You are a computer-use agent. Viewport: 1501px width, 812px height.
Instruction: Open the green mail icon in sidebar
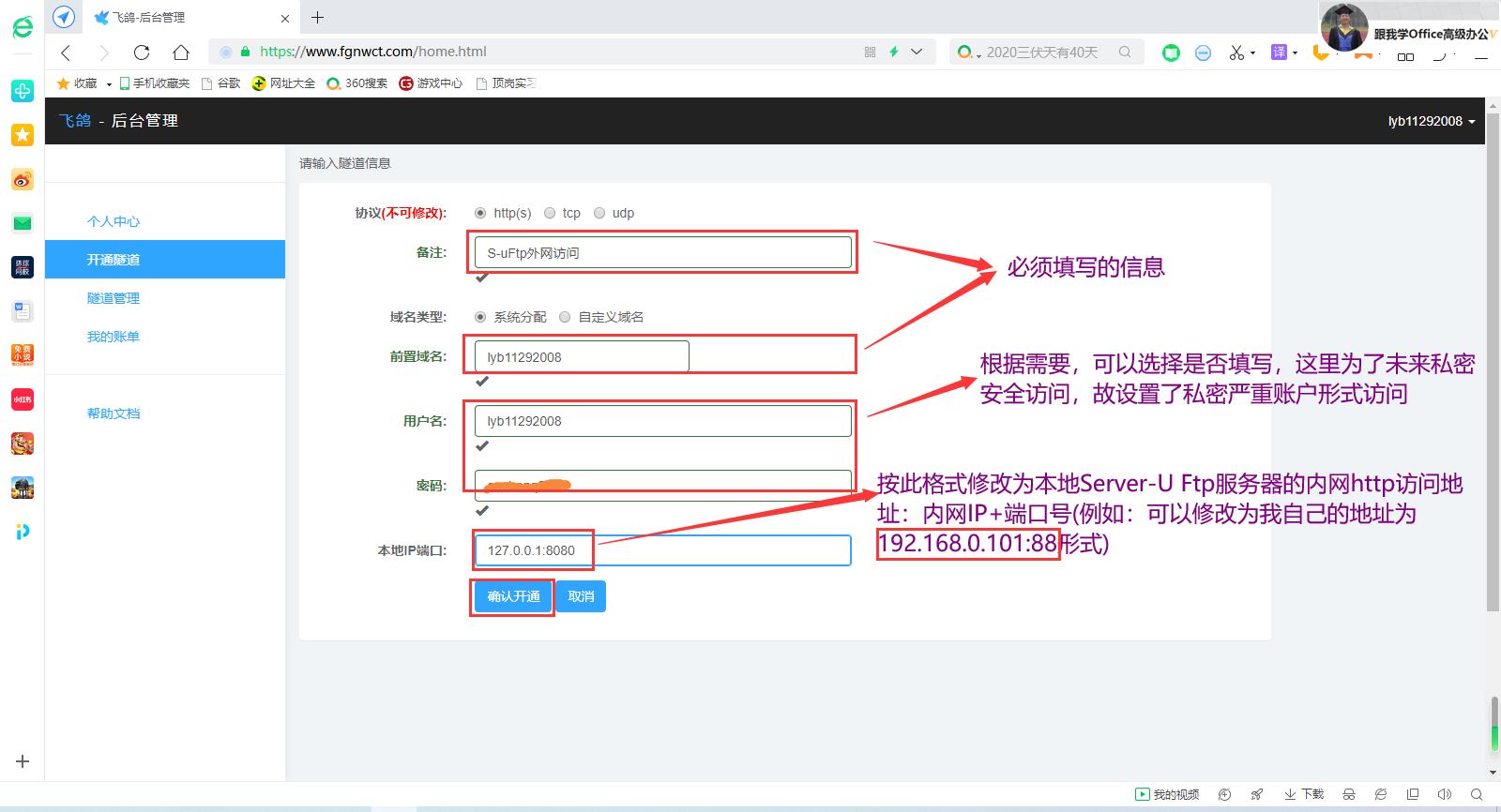pyautogui.click(x=23, y=223)
